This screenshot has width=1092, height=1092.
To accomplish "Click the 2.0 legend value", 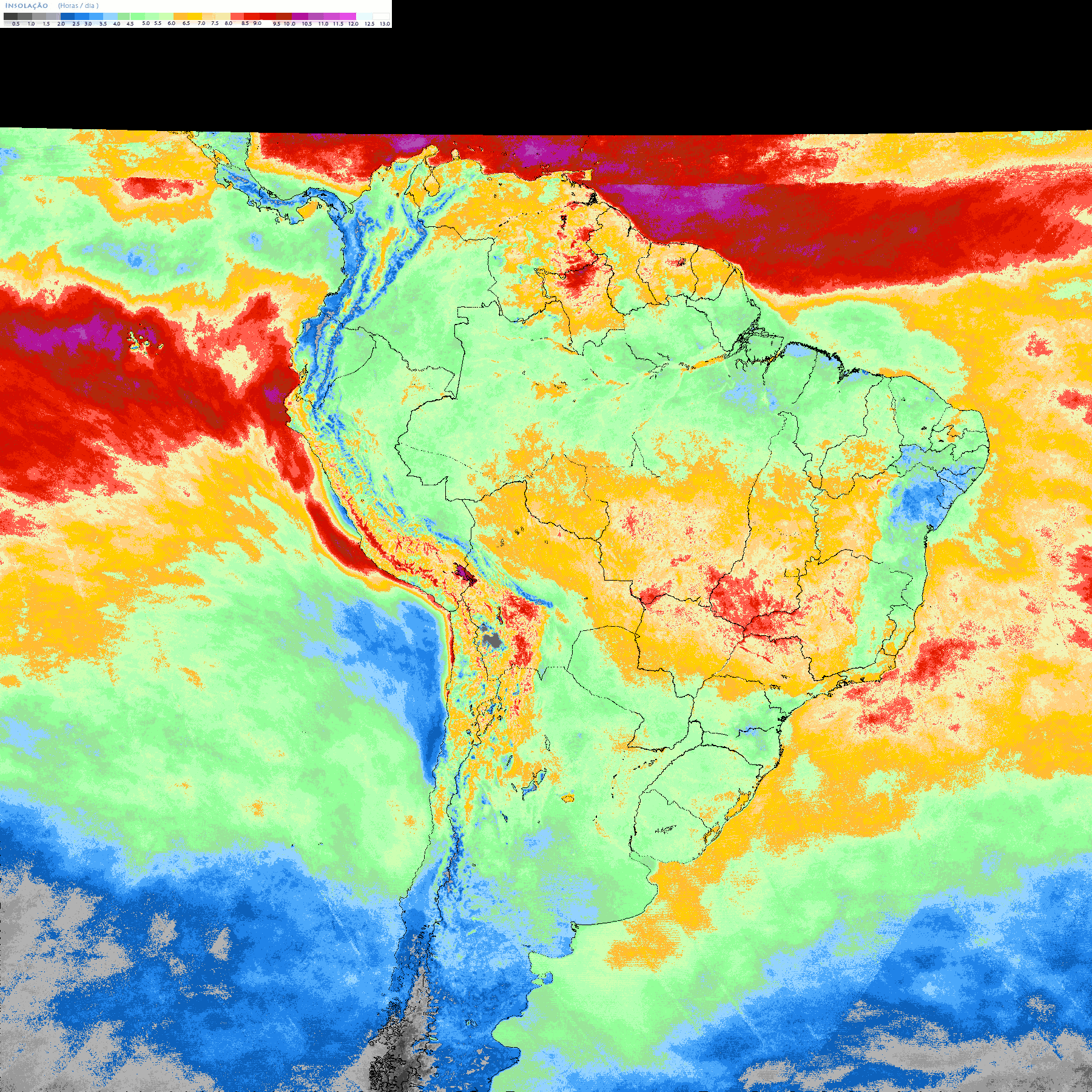I will 61,24.
